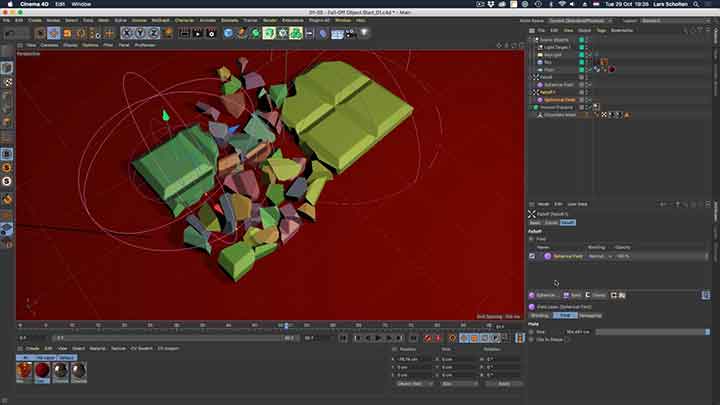Click the Play forward button
The width and height of the screenshot is (720, 405).
coord(378,338)
